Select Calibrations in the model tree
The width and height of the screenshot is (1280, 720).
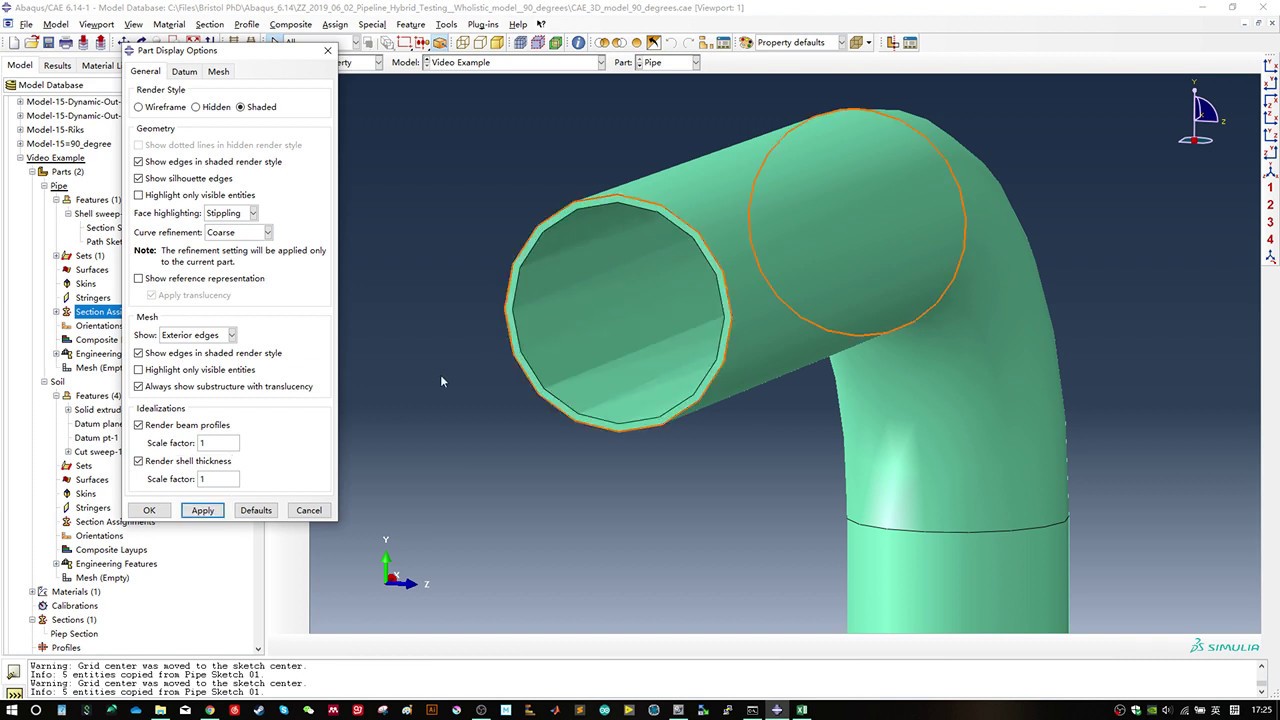pyautogui.click(x=74, y=606)
